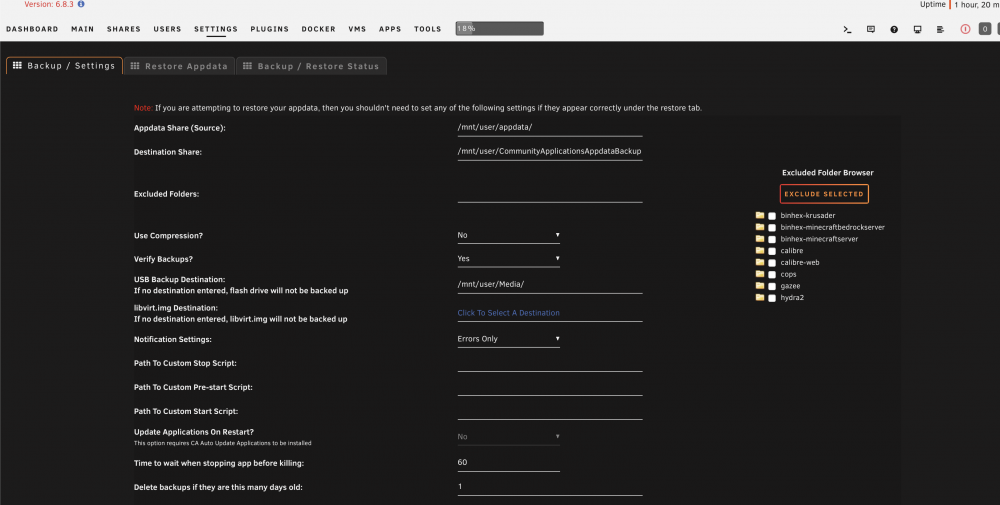The height and width of the screenshot is (505, 1000).
Task: Click the binhex-minecraftserver folder icon
Action: pos(760,238)
